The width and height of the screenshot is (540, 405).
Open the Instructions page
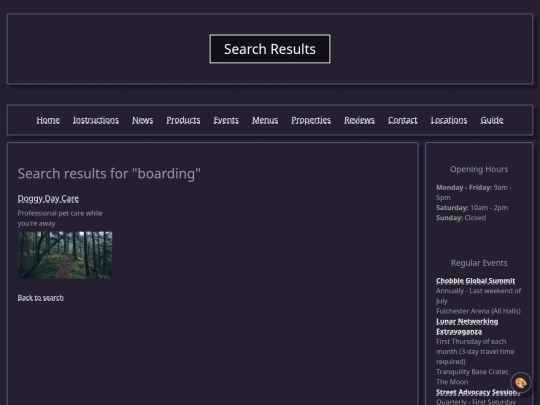click(96, 120)
